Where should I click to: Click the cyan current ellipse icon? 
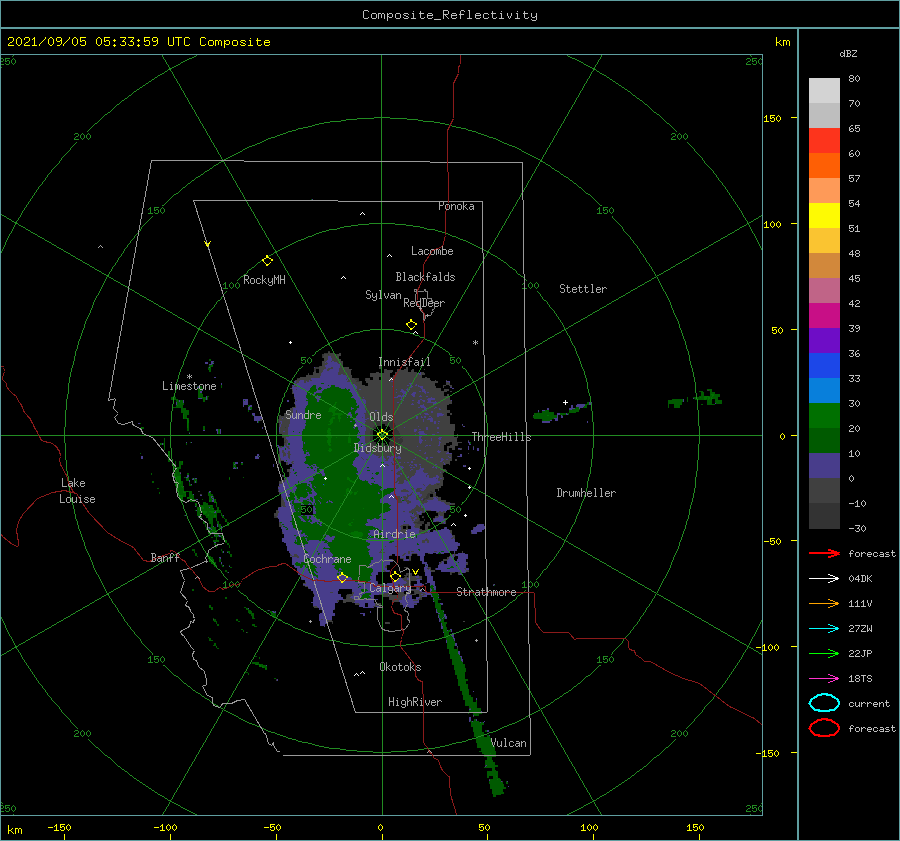(x=824, y=703)
